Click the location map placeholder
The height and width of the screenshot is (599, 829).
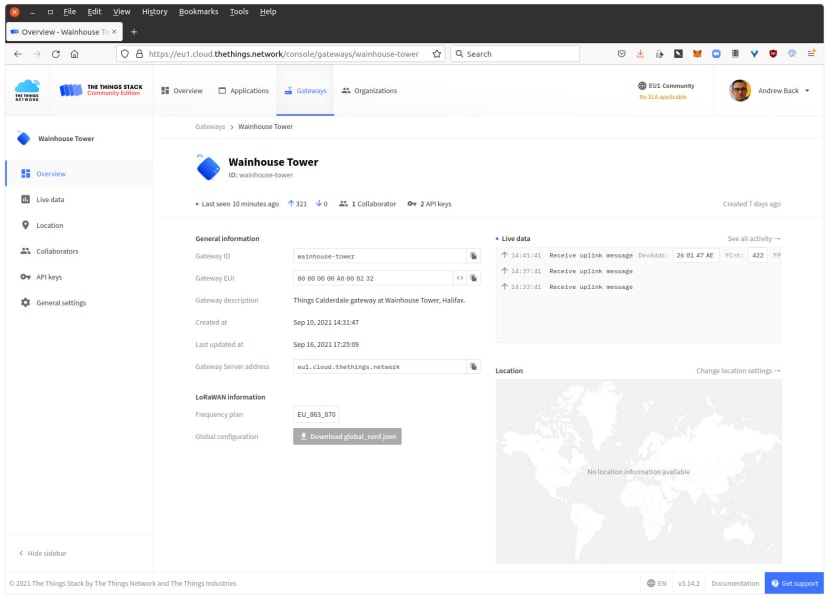coord(639,472)
